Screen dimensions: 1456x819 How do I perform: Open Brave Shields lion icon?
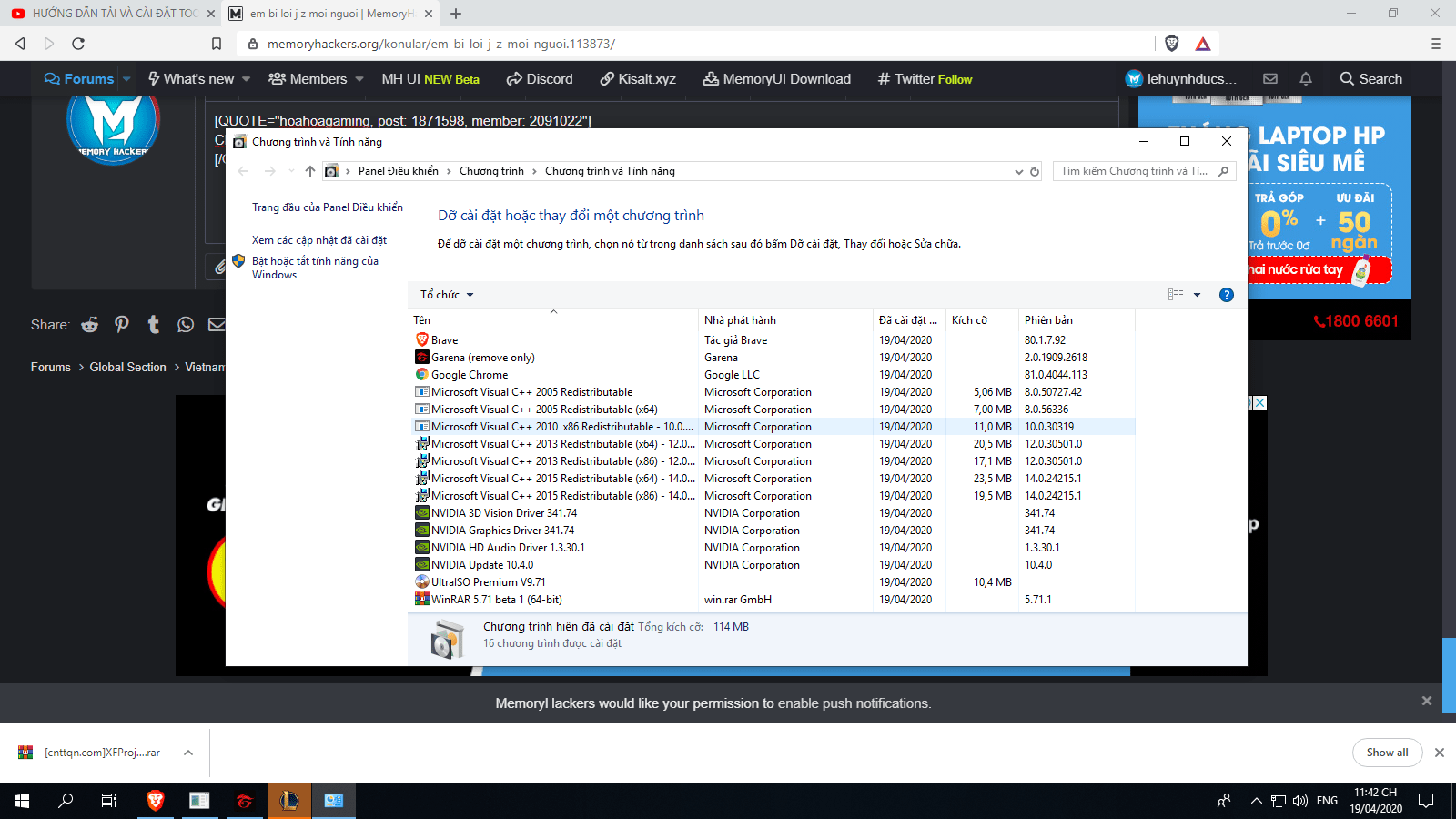(1172, 44)
